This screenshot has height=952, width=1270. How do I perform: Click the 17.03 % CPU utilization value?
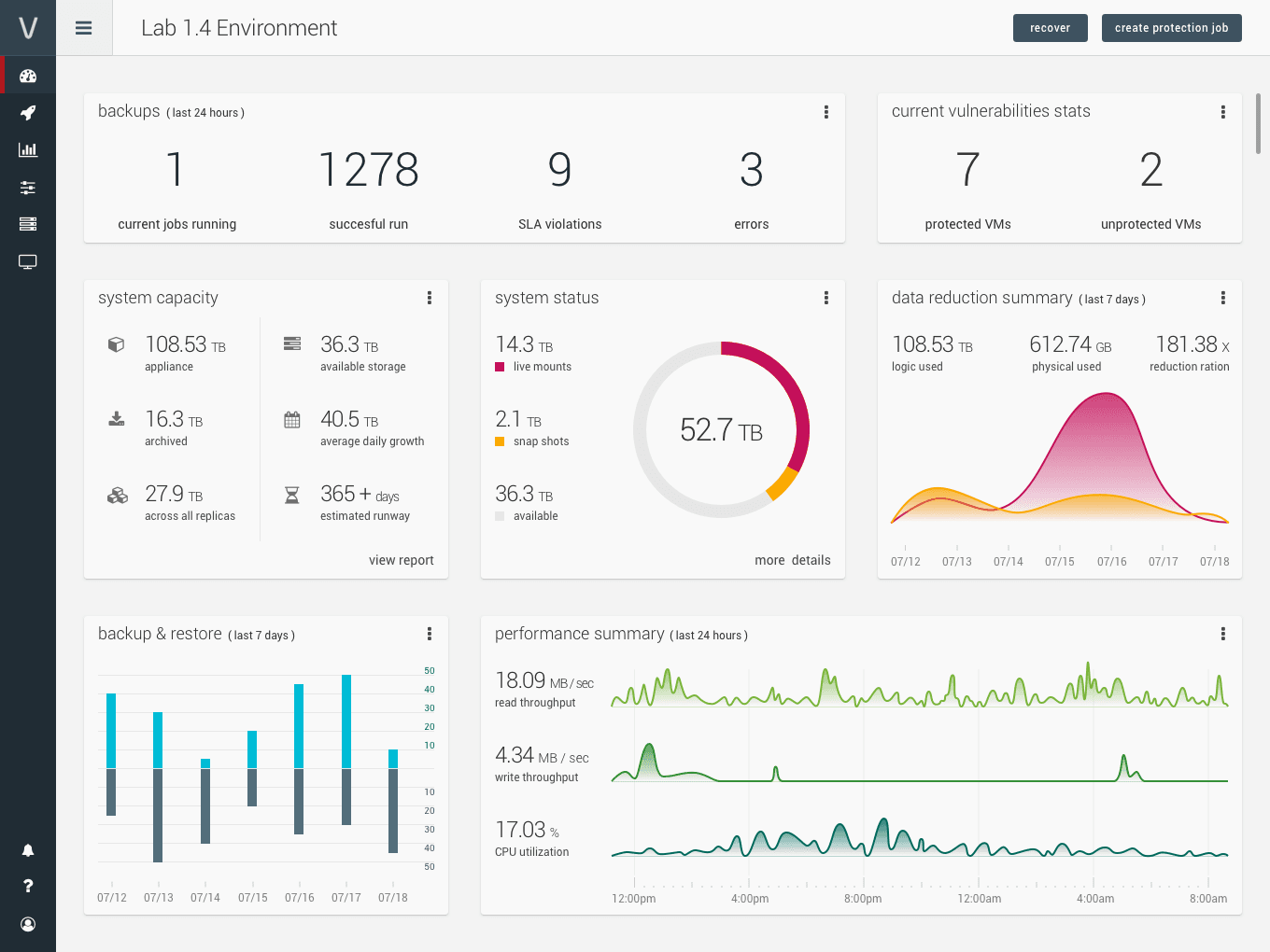pyautogui.click(x=528, y=830)
